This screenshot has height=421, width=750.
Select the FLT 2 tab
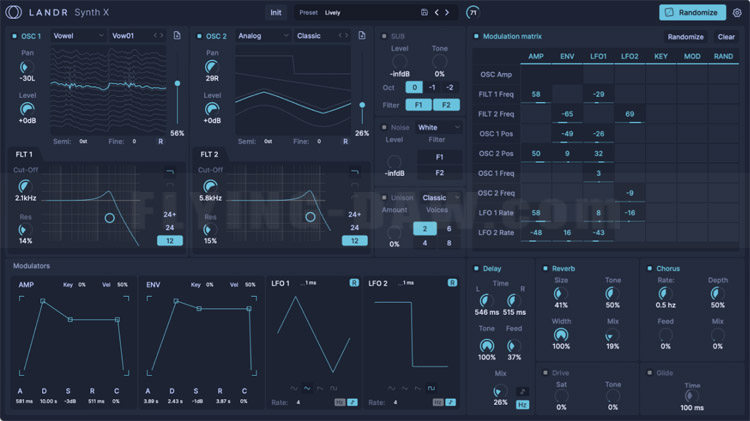[x=209, y=154]
